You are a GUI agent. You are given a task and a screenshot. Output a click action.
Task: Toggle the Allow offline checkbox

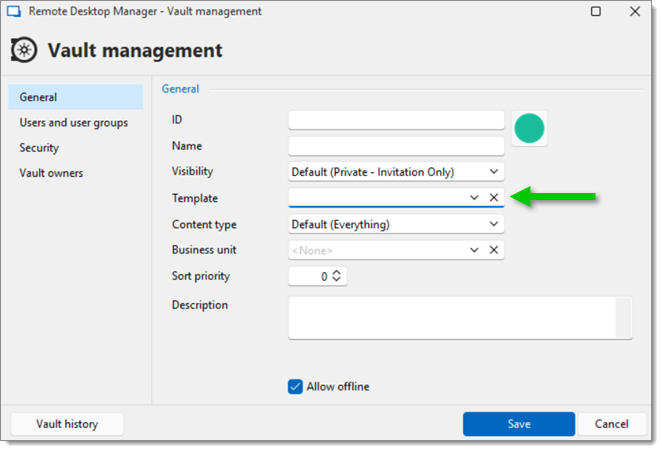pyautogui.click(x=295, y=386)
